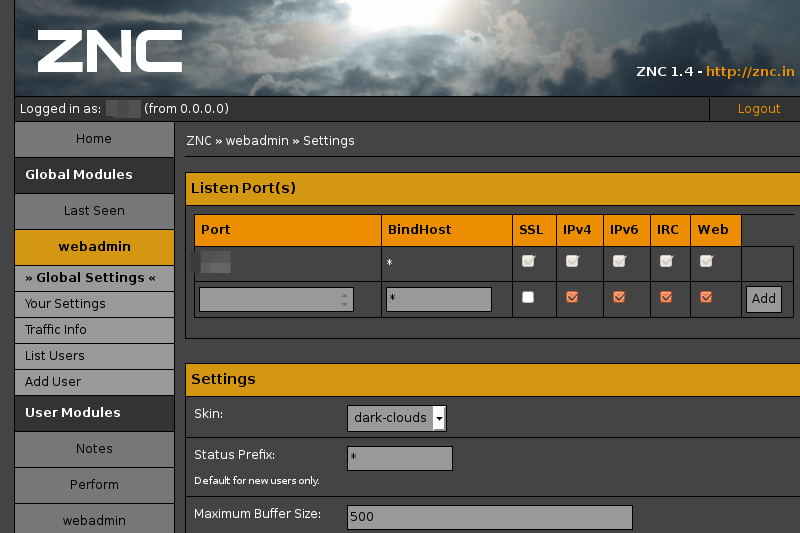The height and width of the screenshot is (533, 800).
Task: Click the Logout link
Action: coord(759,109)
